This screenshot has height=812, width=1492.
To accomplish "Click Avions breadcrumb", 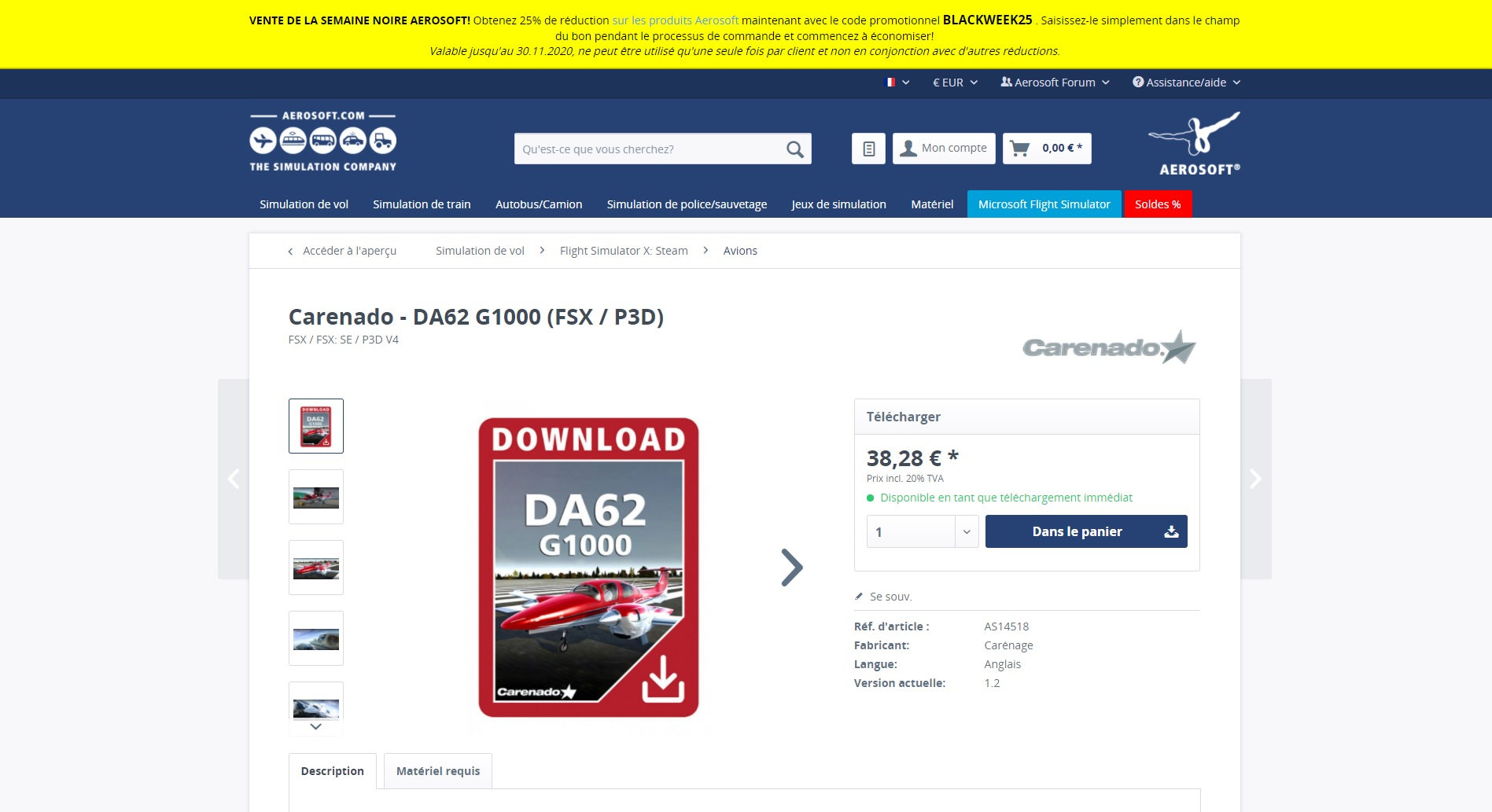I will click(x=740, y=251).
